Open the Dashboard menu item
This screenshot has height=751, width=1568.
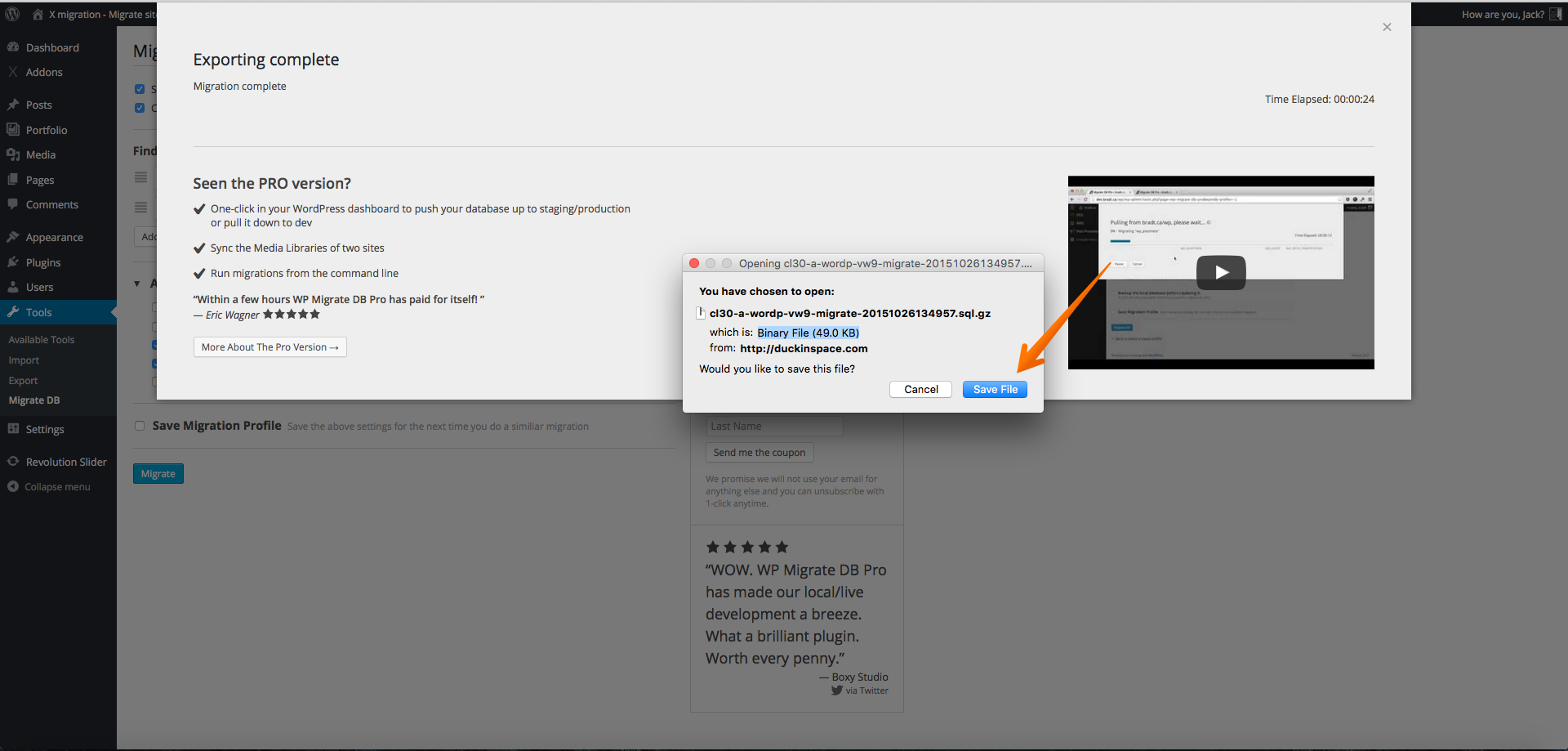click(52, 47)
